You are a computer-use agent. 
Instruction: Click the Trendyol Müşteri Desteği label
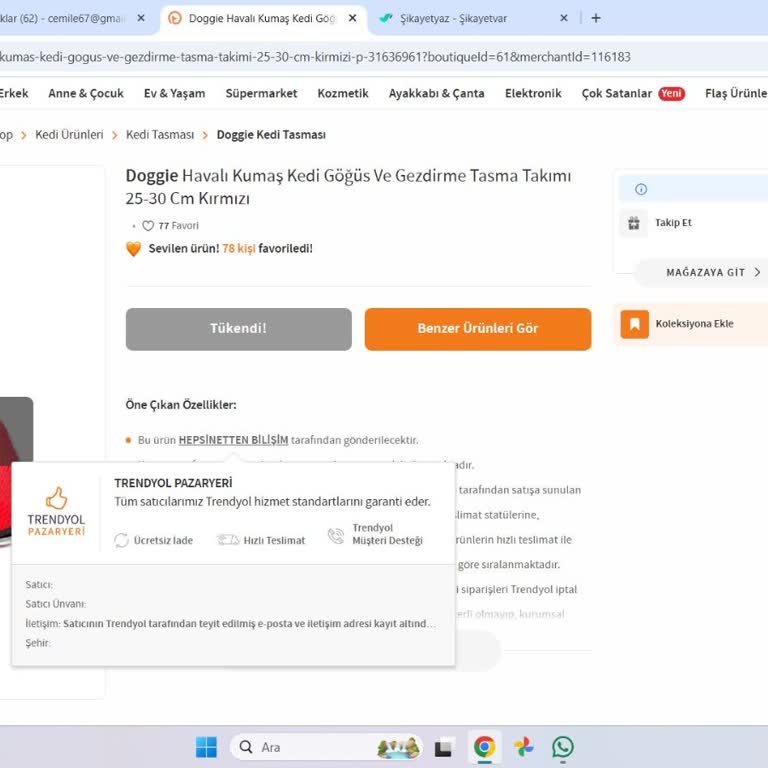pos(387,534)
